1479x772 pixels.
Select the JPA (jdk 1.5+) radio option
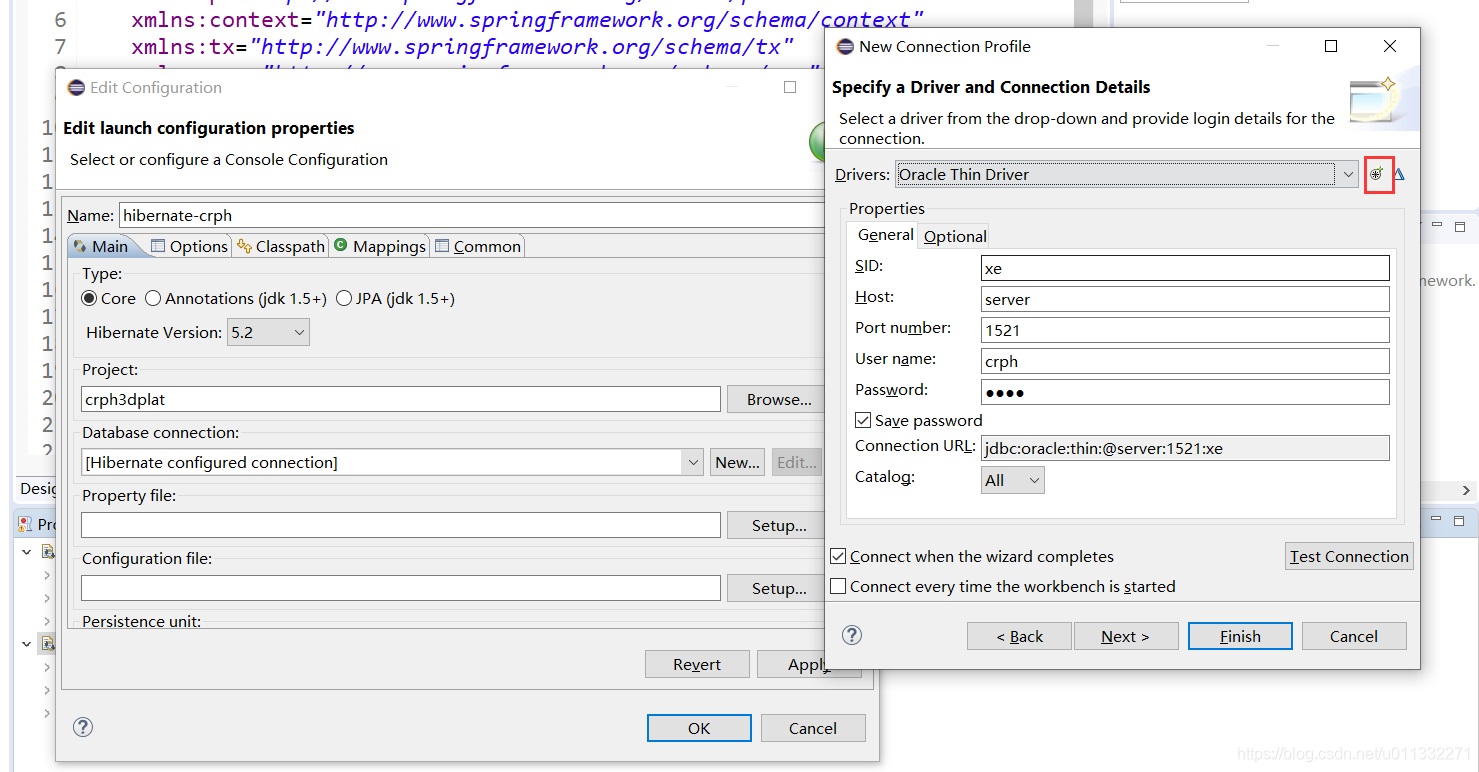[344, 298]
